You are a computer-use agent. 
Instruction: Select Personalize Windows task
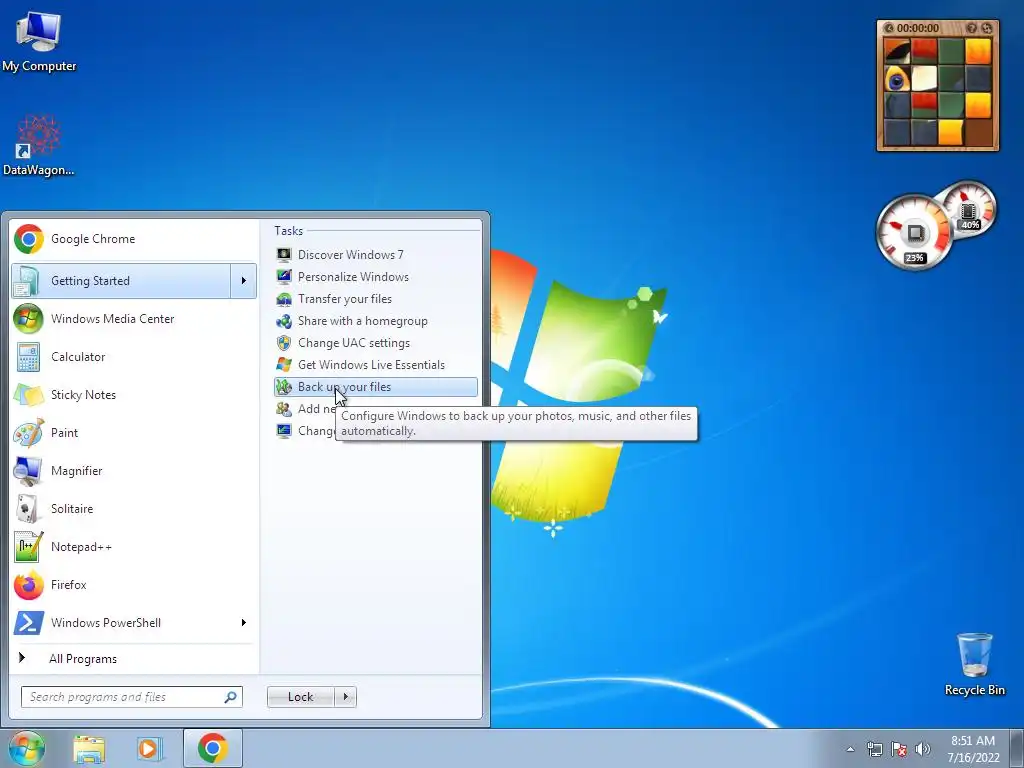[376, 277]
